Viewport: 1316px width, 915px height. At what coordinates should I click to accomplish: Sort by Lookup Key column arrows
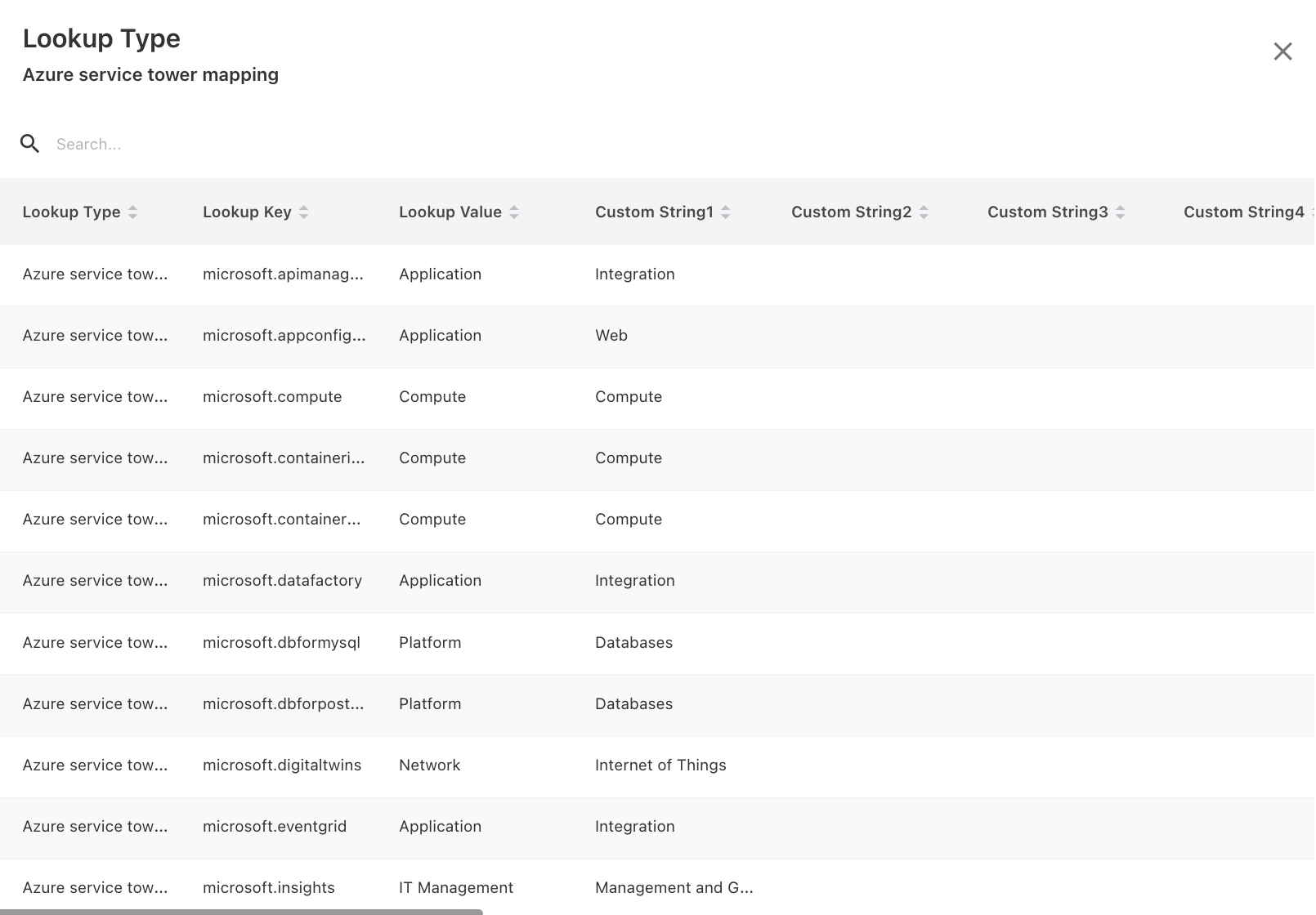(304, 212)
